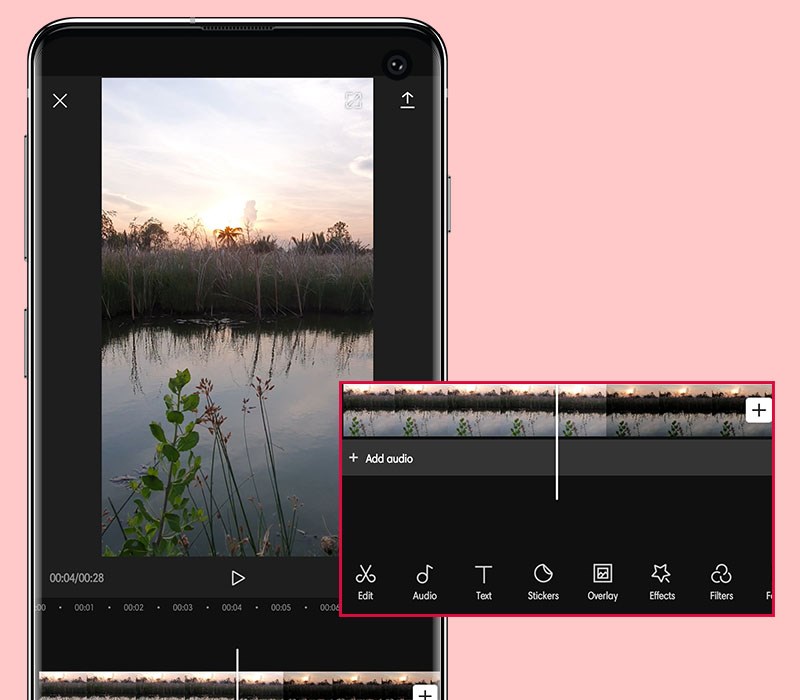
Task: Tap the 00:04/00:28 time display
Action: click(77, 577)
